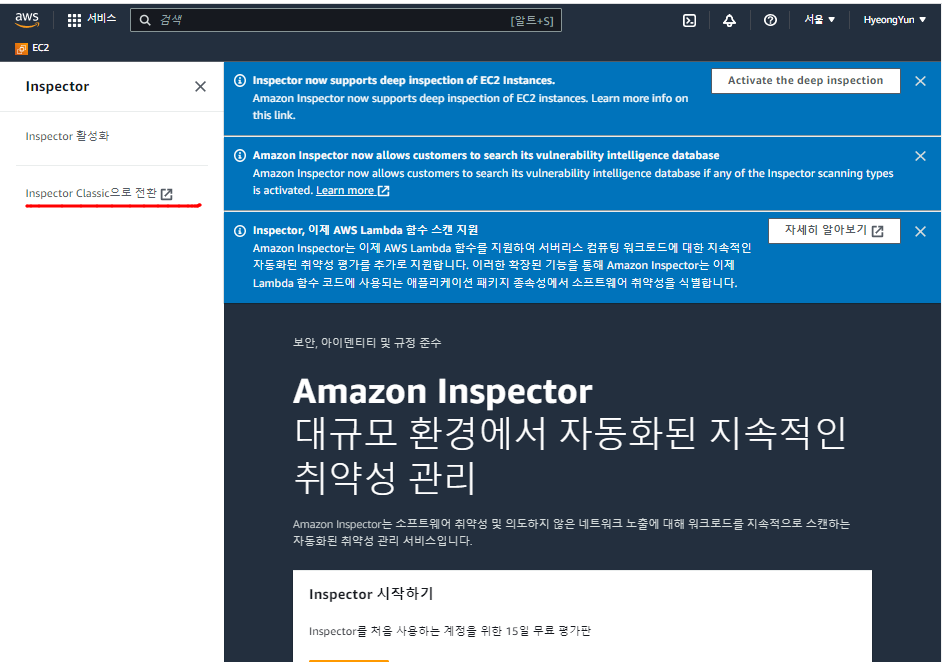Click the Inspector 시작하기 card heading
The height and width of the screenshot is (662, 942).
pos(371,594)
